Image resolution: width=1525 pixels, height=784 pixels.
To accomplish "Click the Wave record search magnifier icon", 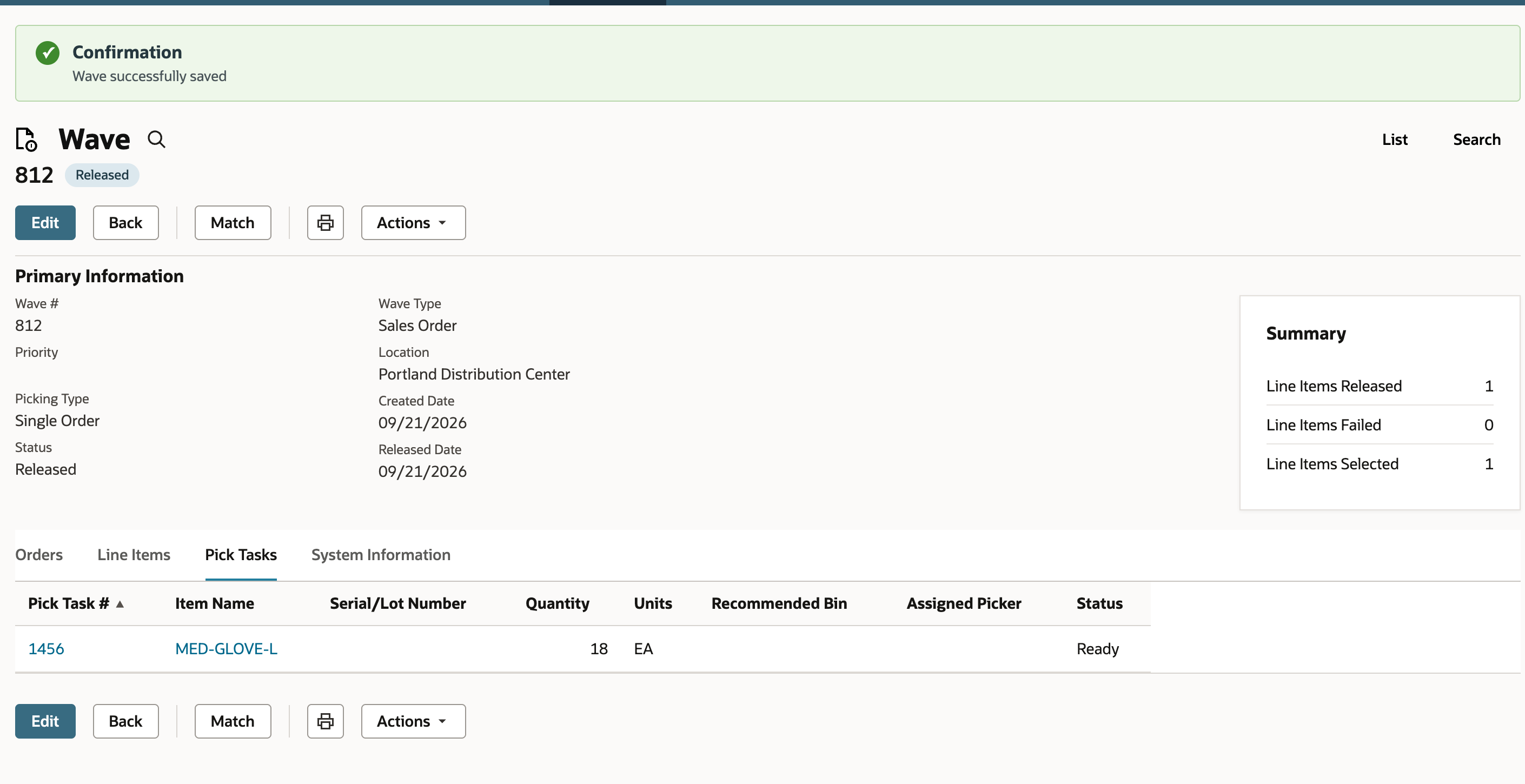I will click(x=156, y=139).
